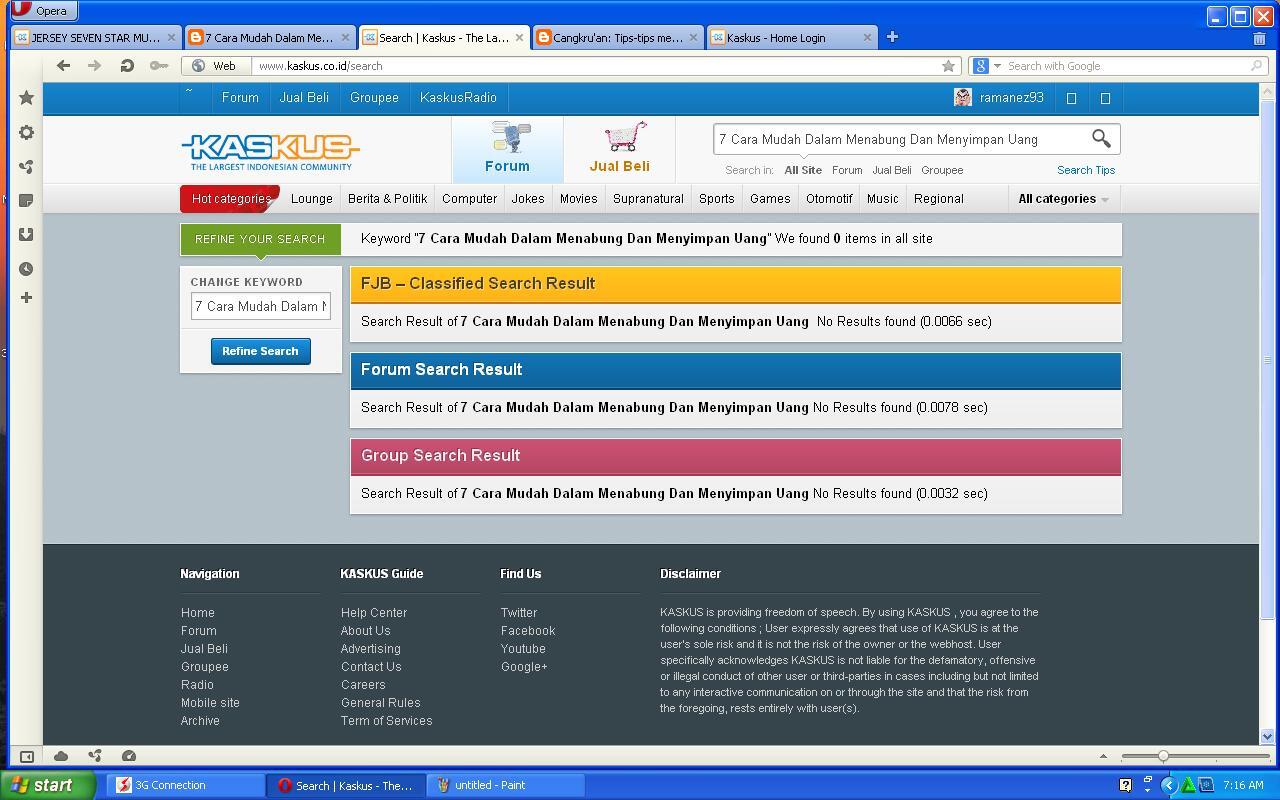Click the address bar URL field
1280x800 pixels.
[x=596, y=66]
